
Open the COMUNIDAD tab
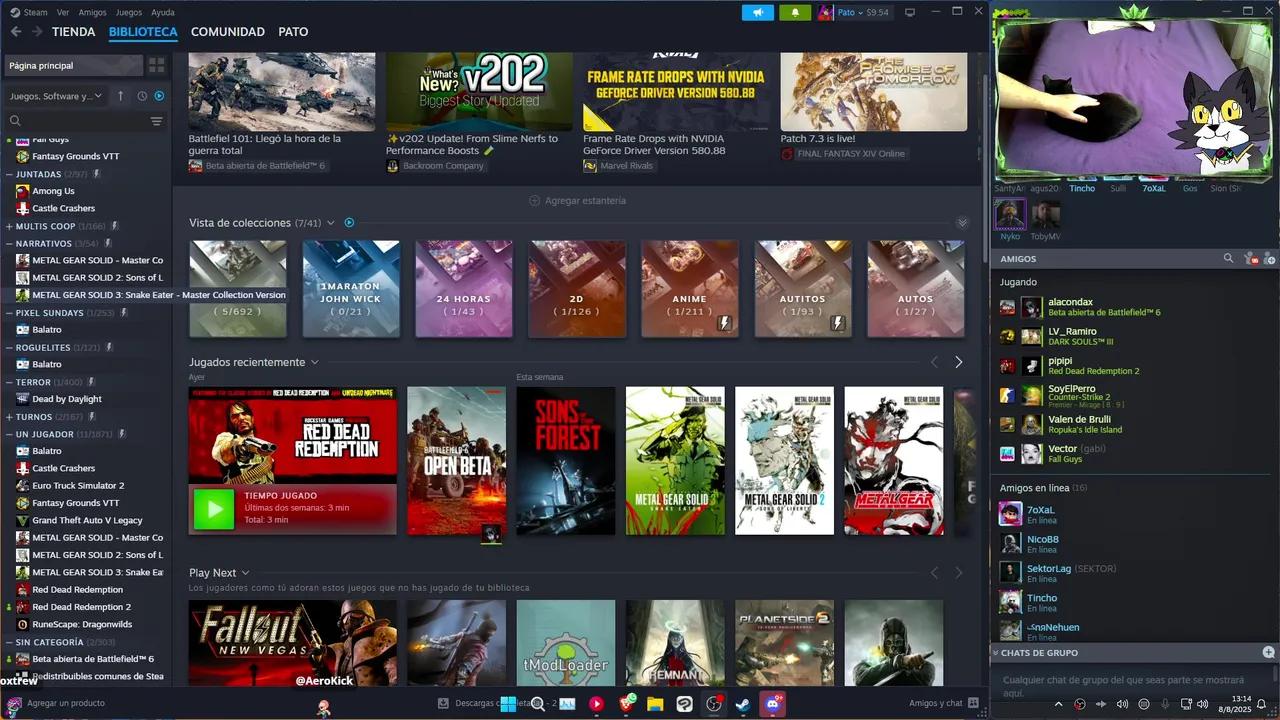click(228, 32)
